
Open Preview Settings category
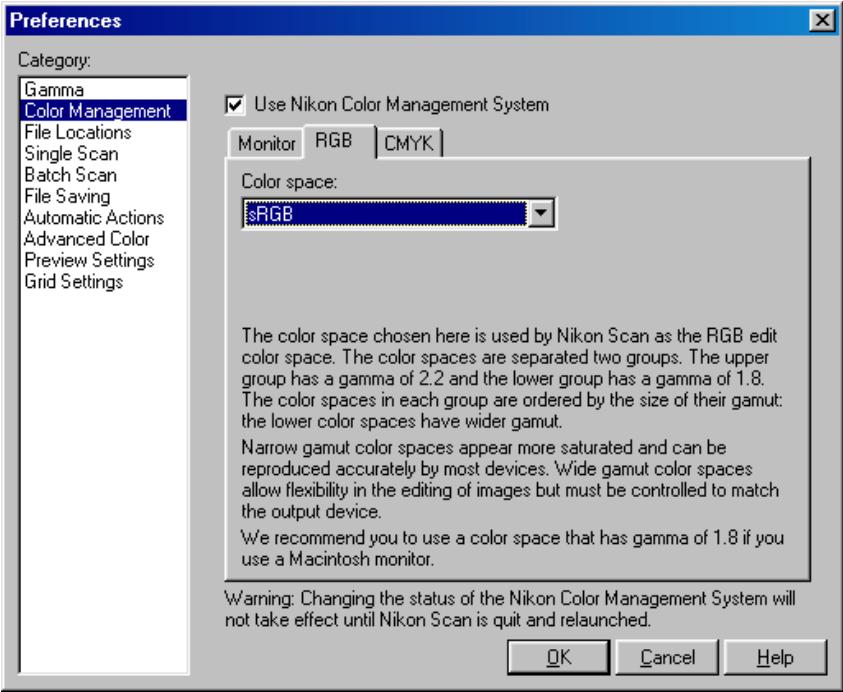click(x=103, y=260)
